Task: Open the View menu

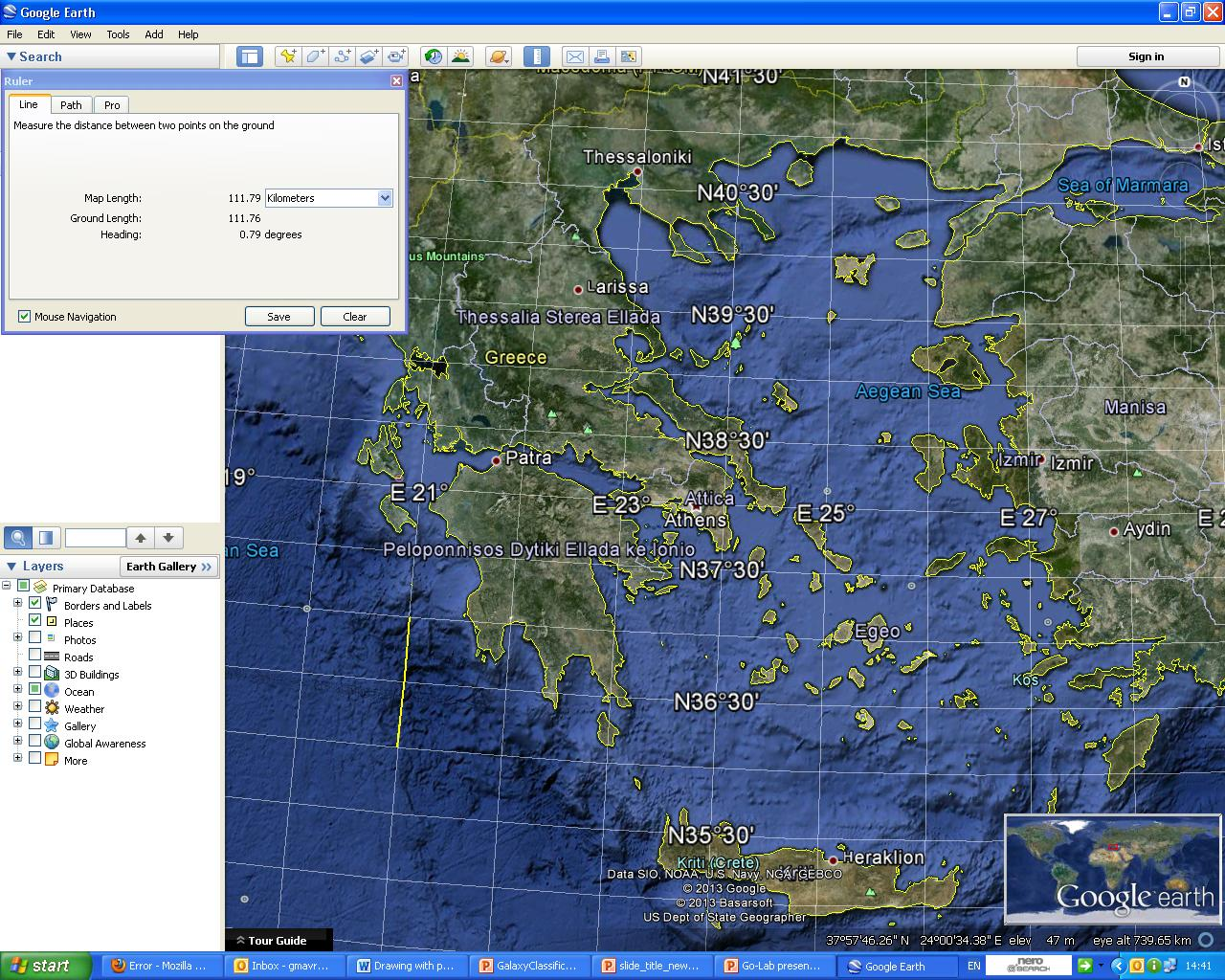Action: [80, 34]
